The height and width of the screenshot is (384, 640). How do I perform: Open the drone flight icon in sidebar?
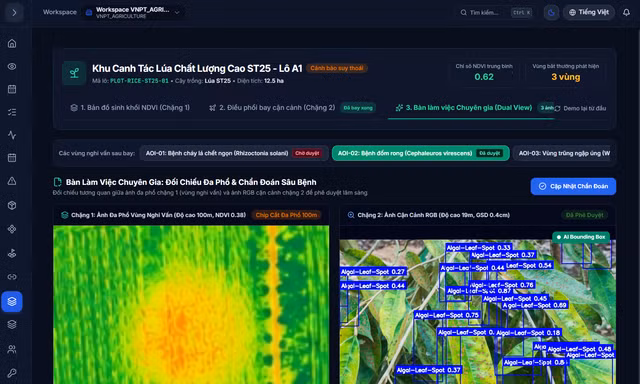tap(12, 253)
